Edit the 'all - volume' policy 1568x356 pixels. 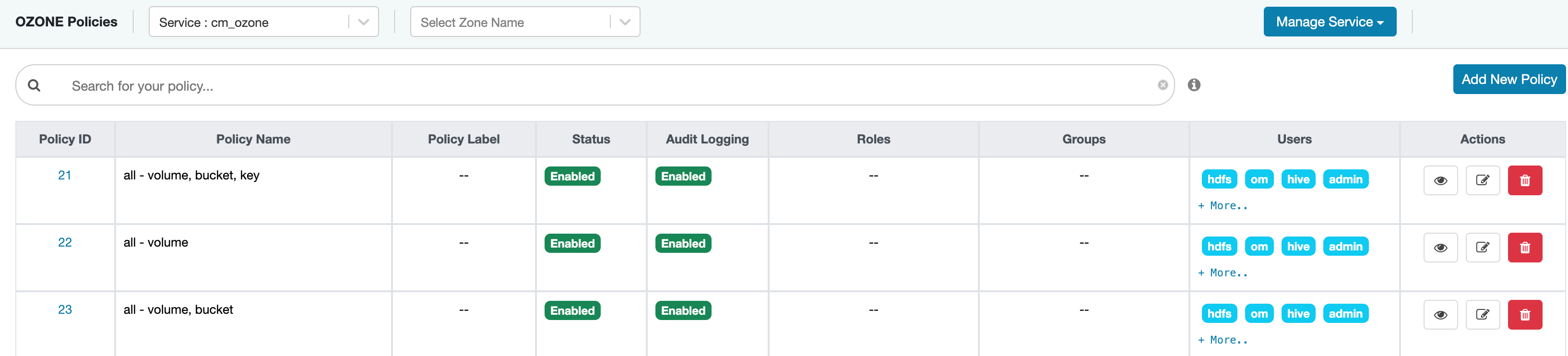click(1482, 248)
